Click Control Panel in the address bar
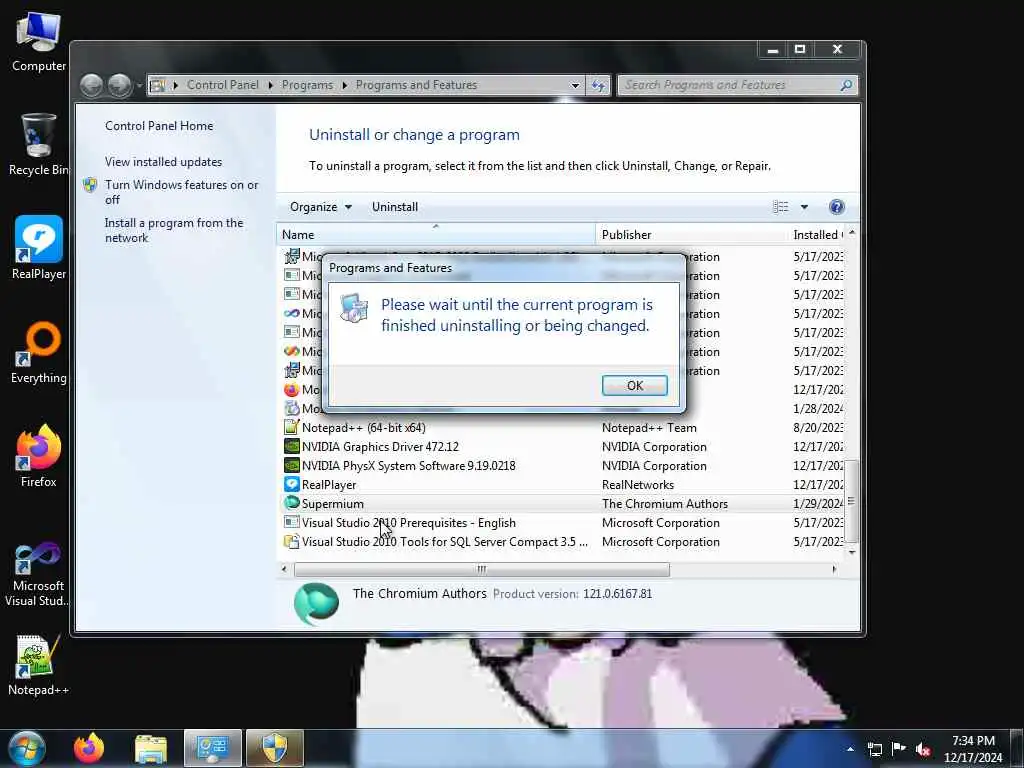Screen dimensions: 1024x768 point(223,85)
